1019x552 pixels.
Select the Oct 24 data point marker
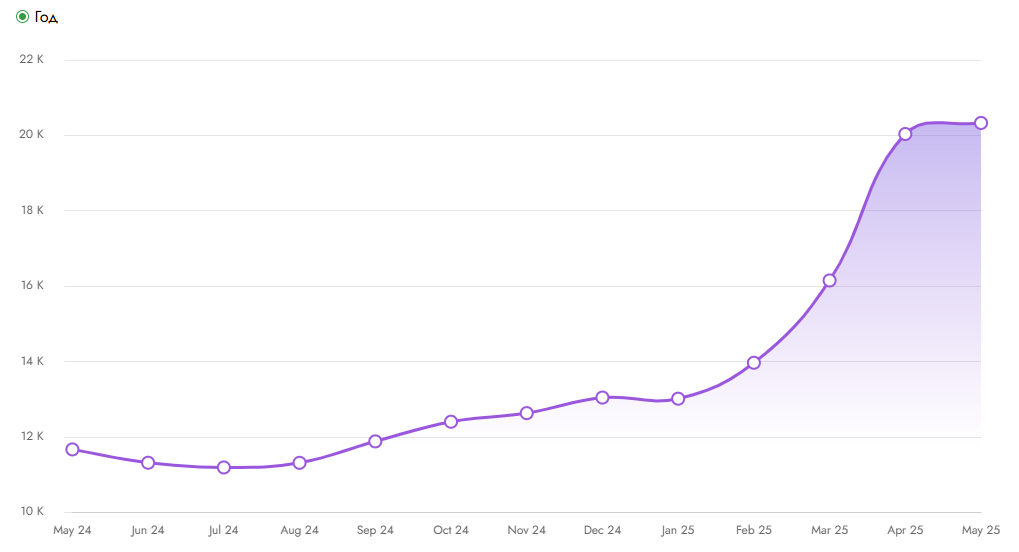(451, 422)
